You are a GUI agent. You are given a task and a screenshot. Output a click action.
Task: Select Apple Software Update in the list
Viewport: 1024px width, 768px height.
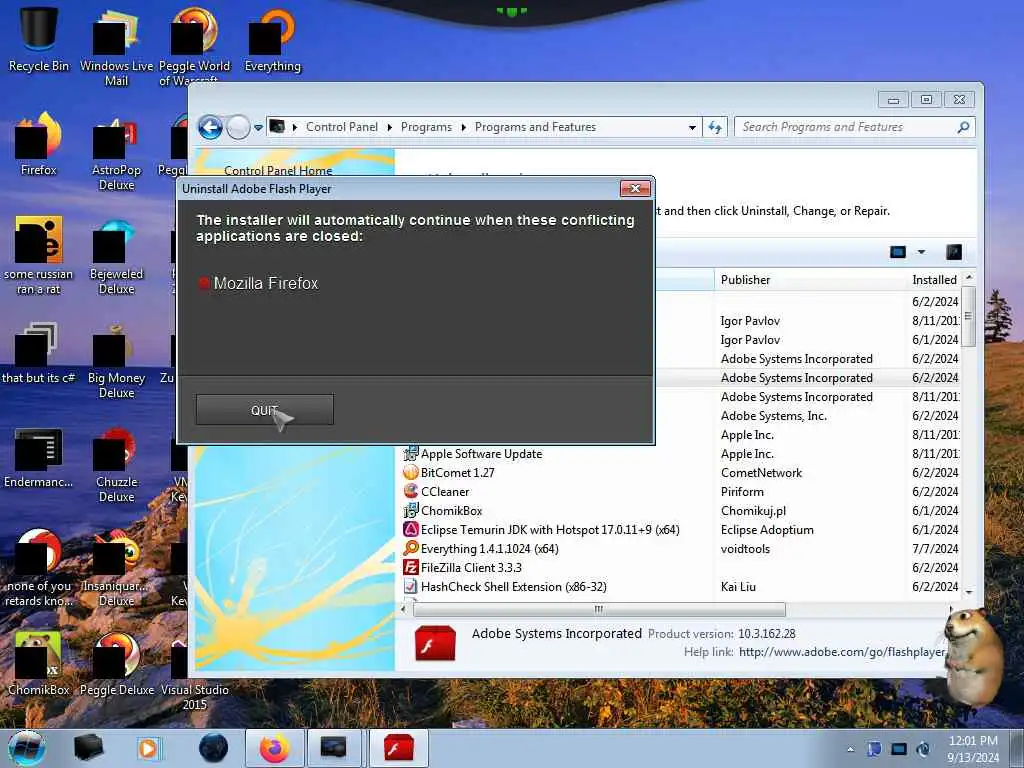[x=481, y=453]
